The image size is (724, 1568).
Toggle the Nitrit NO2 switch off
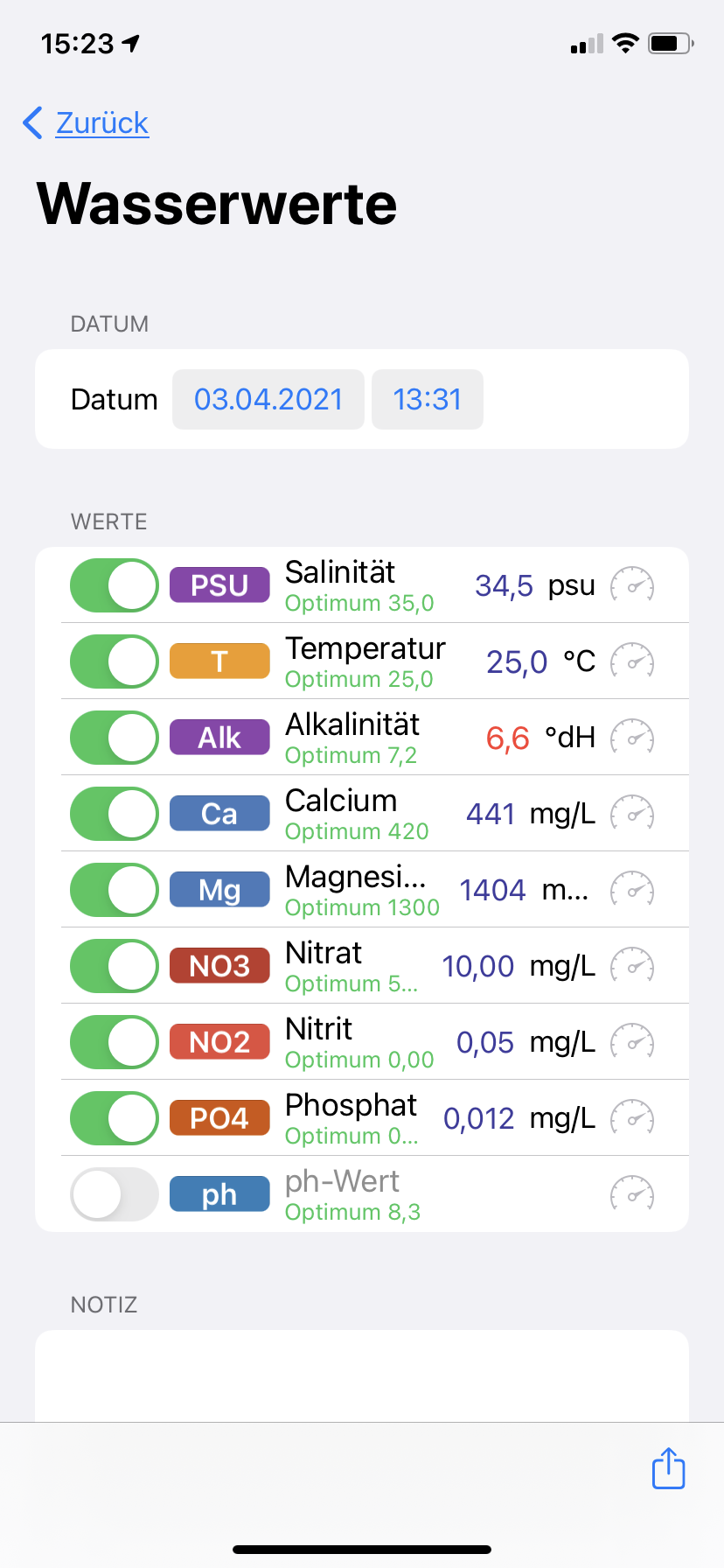115,1042
